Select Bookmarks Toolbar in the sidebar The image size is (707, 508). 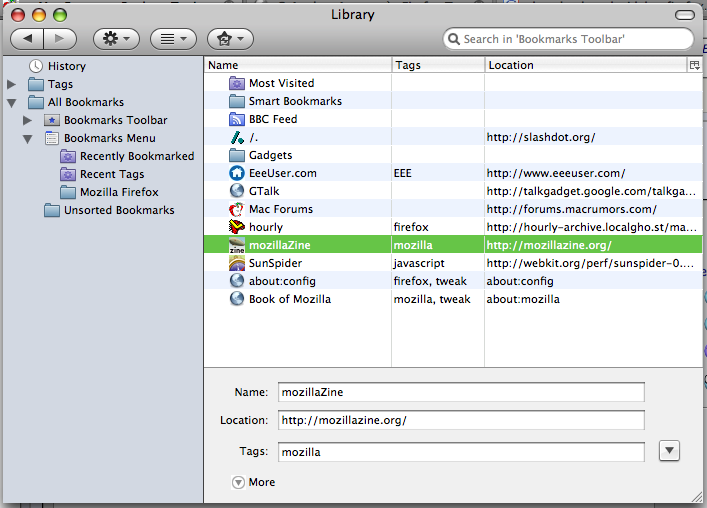tap(115, 120)
